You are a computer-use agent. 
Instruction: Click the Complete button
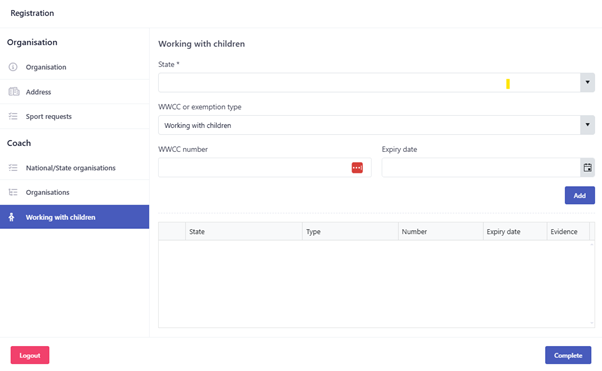[x=568, y=355]
